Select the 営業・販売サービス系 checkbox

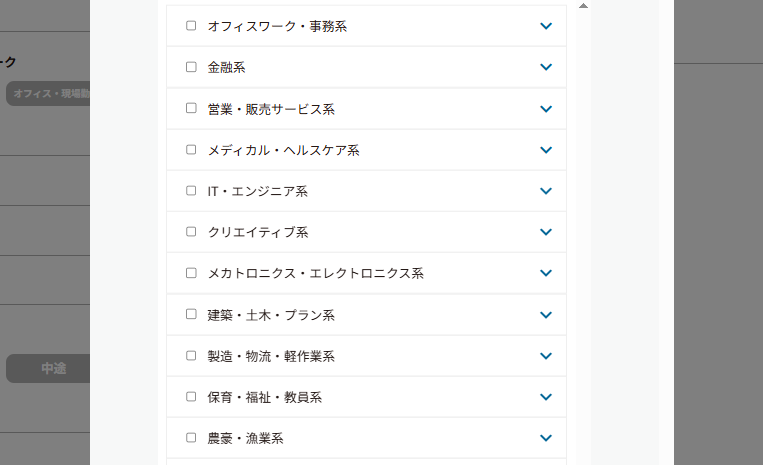tap(191, 108)
